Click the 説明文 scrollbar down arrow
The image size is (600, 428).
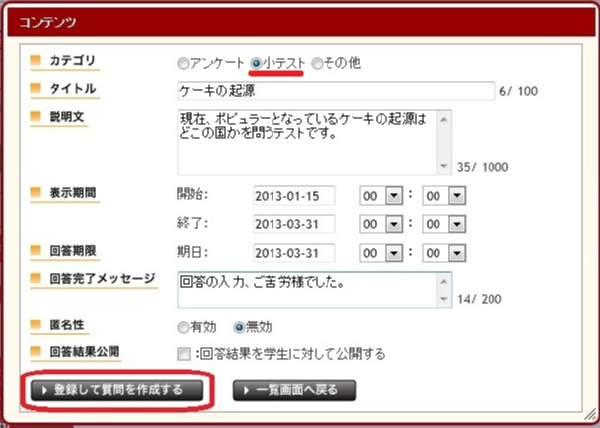444,167
